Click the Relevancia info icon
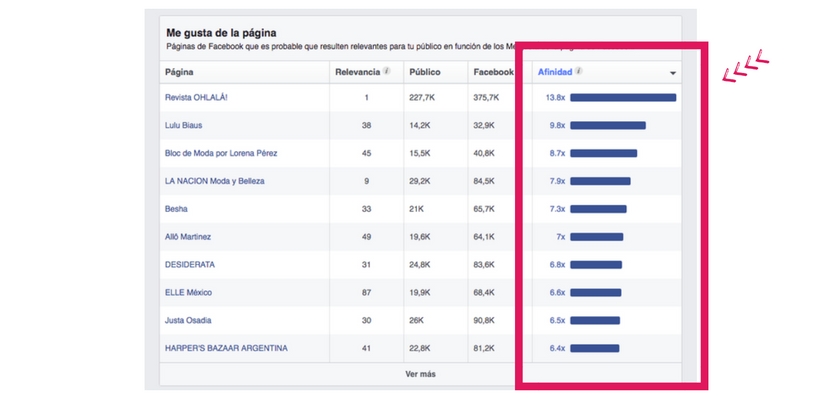 pyautogui.click(x=387, y=71)
